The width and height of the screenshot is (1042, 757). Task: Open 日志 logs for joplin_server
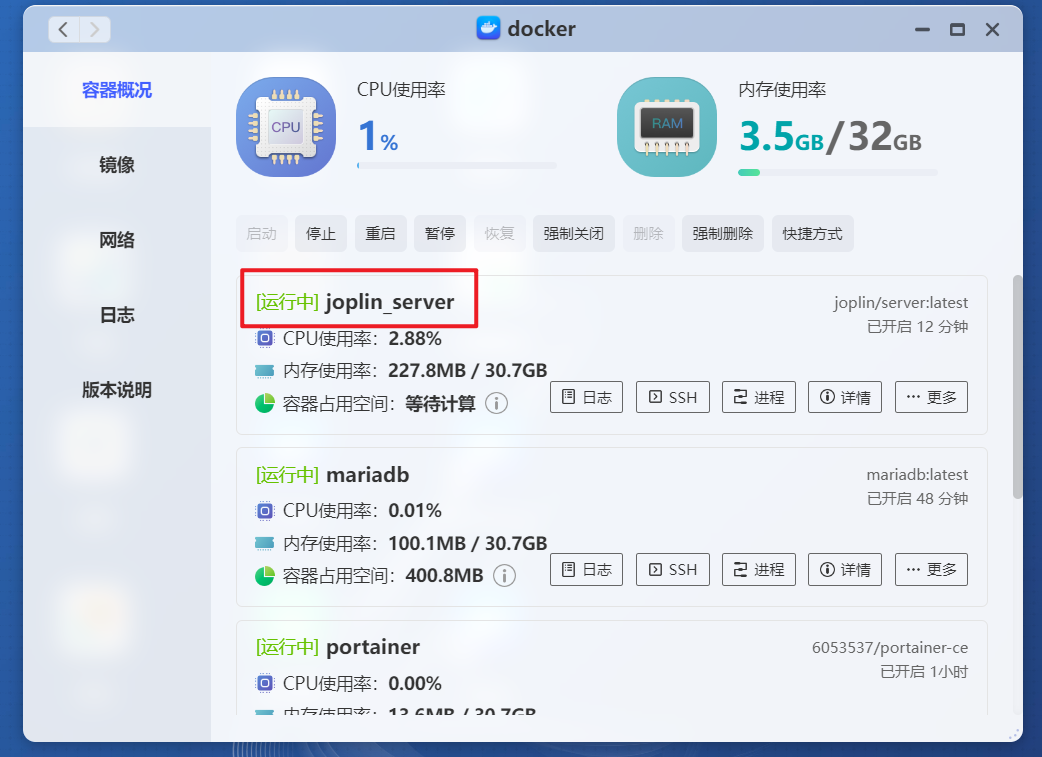point(586,397)
